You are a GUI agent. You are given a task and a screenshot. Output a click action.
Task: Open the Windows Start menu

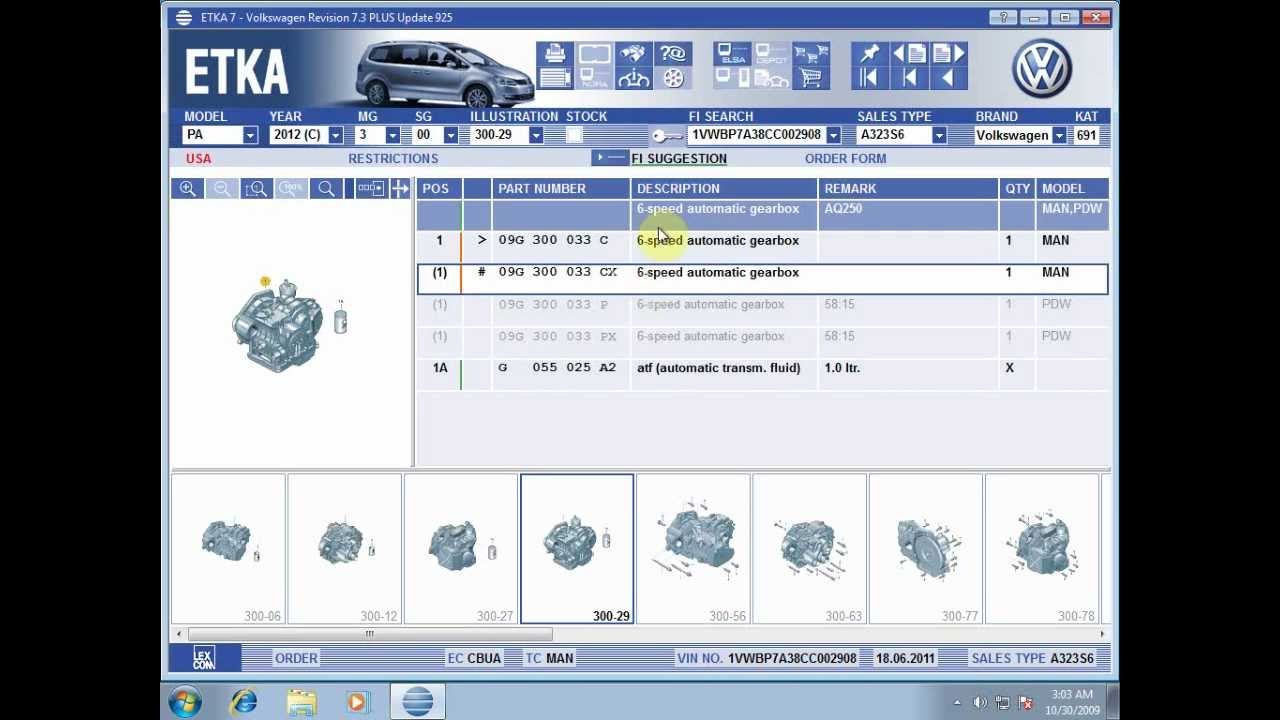185,702
